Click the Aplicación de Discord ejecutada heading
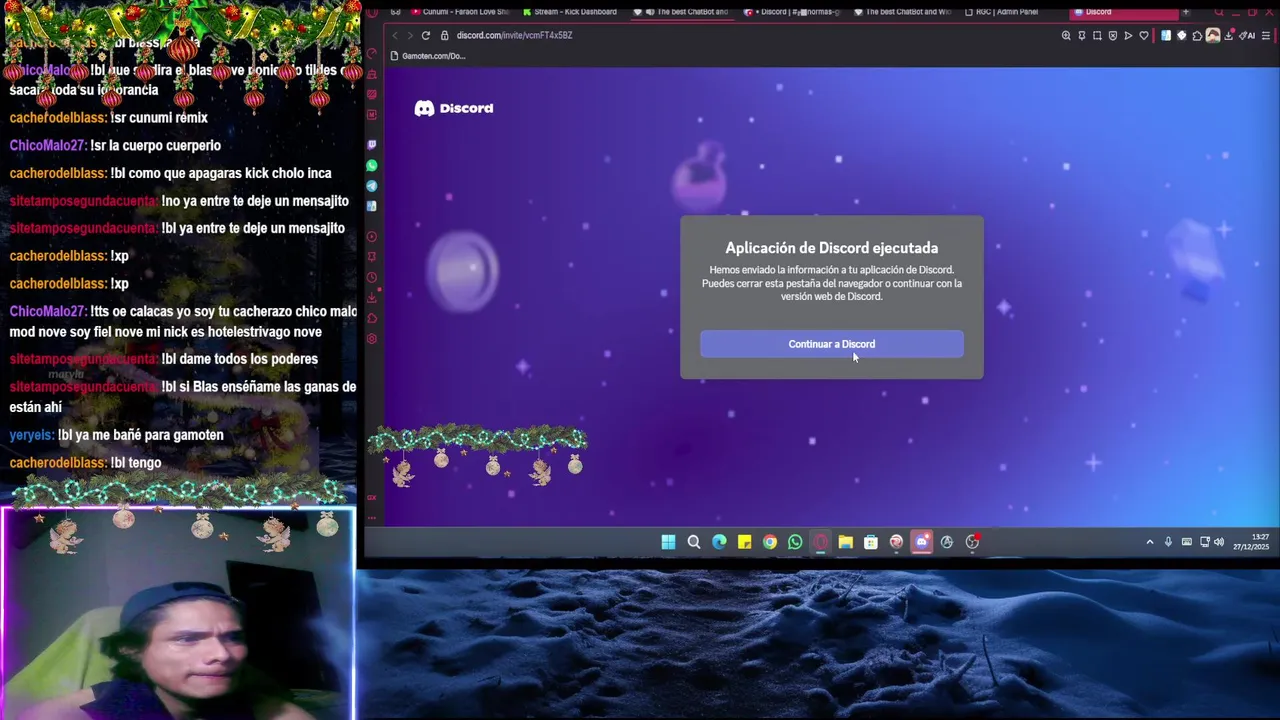The width and height of the screenshot is (1280, 720). tap(831, 248)
